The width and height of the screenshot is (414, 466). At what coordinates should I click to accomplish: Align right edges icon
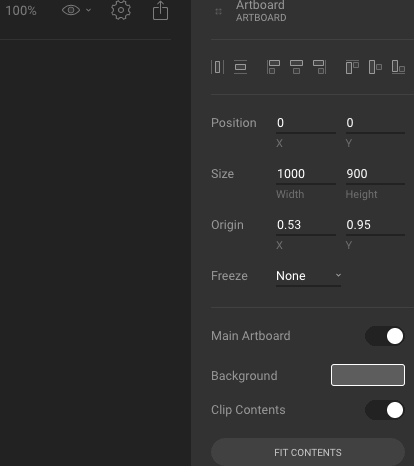319,67
